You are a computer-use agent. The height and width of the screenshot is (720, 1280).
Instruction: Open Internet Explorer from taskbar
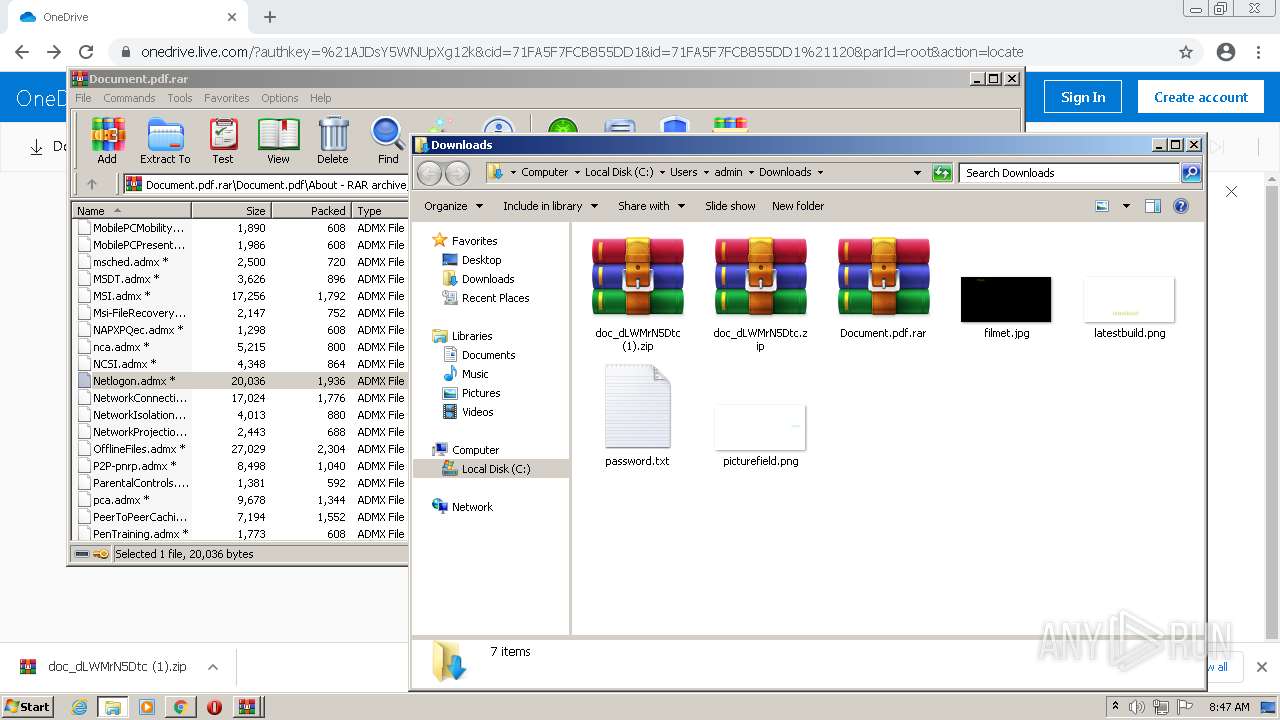pyautogui.click(x=79, y=707)
